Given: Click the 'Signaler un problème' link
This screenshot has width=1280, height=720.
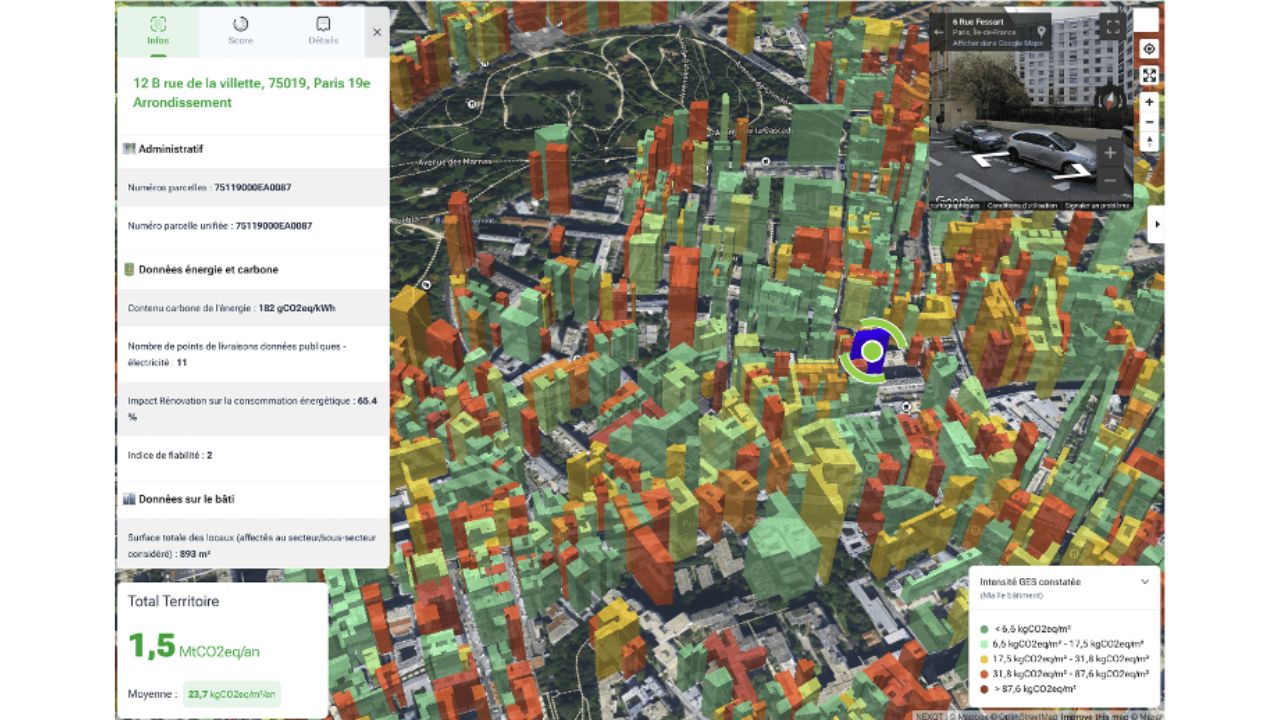Looking at the screenshot, I should pyautogui.click(x=1097, y=205).
